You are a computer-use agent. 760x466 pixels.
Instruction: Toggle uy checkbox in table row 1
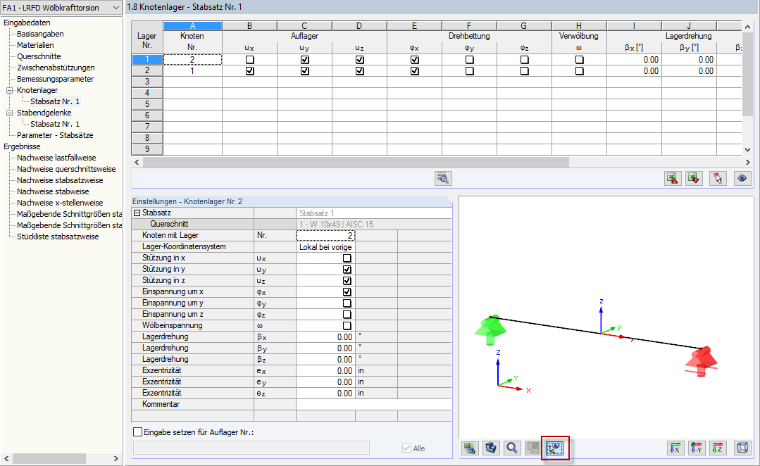(x=304, y=60)
